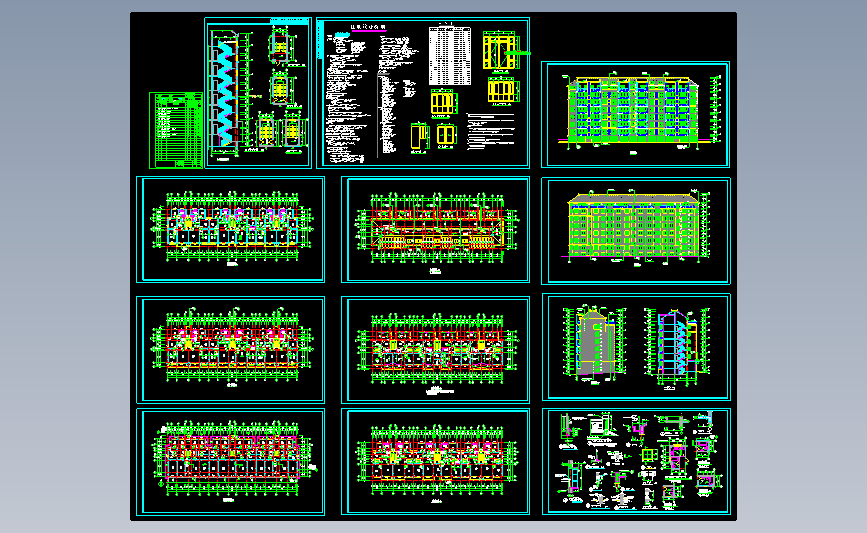867x533 pixels.
Task: Select the bottom-left floor plan with magenta outline
Action: pyautogui.click(x=231, y=462)
